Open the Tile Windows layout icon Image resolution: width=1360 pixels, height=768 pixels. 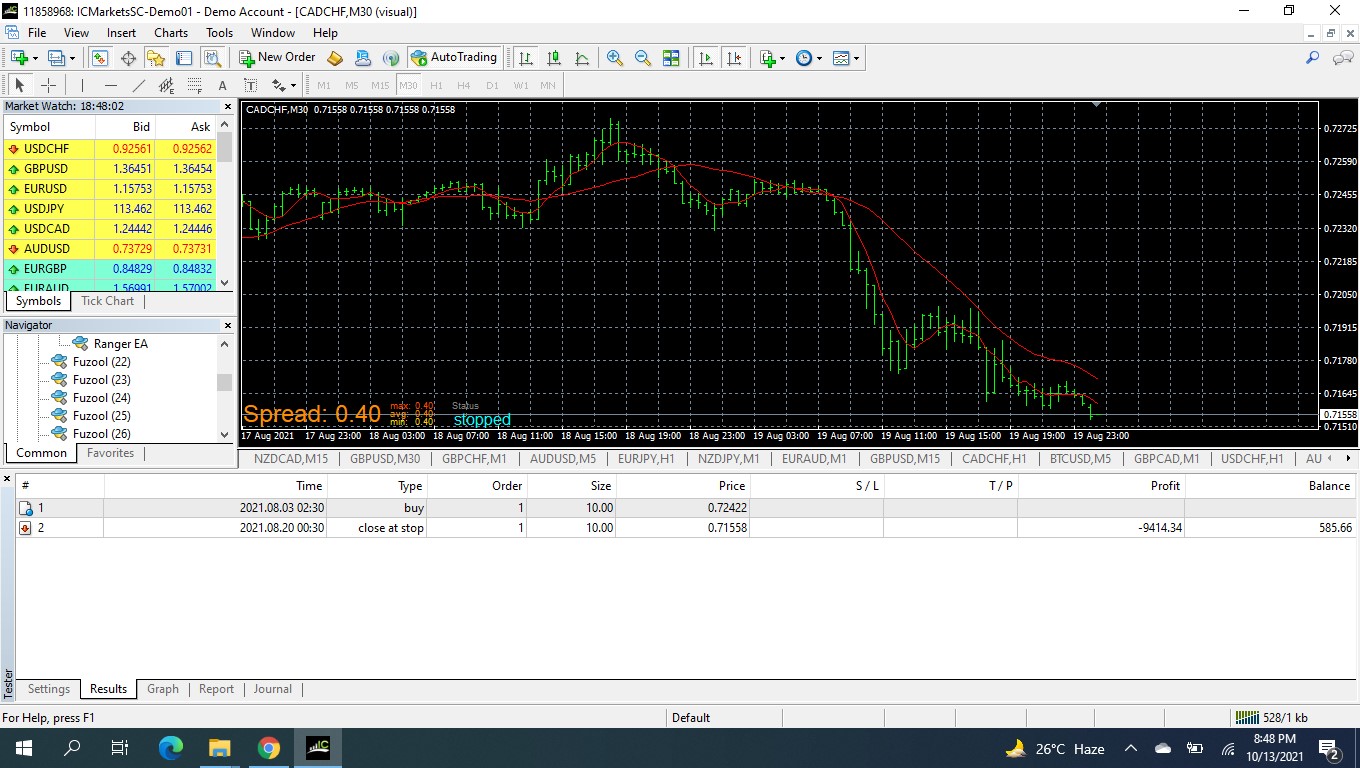click(671, 58)
